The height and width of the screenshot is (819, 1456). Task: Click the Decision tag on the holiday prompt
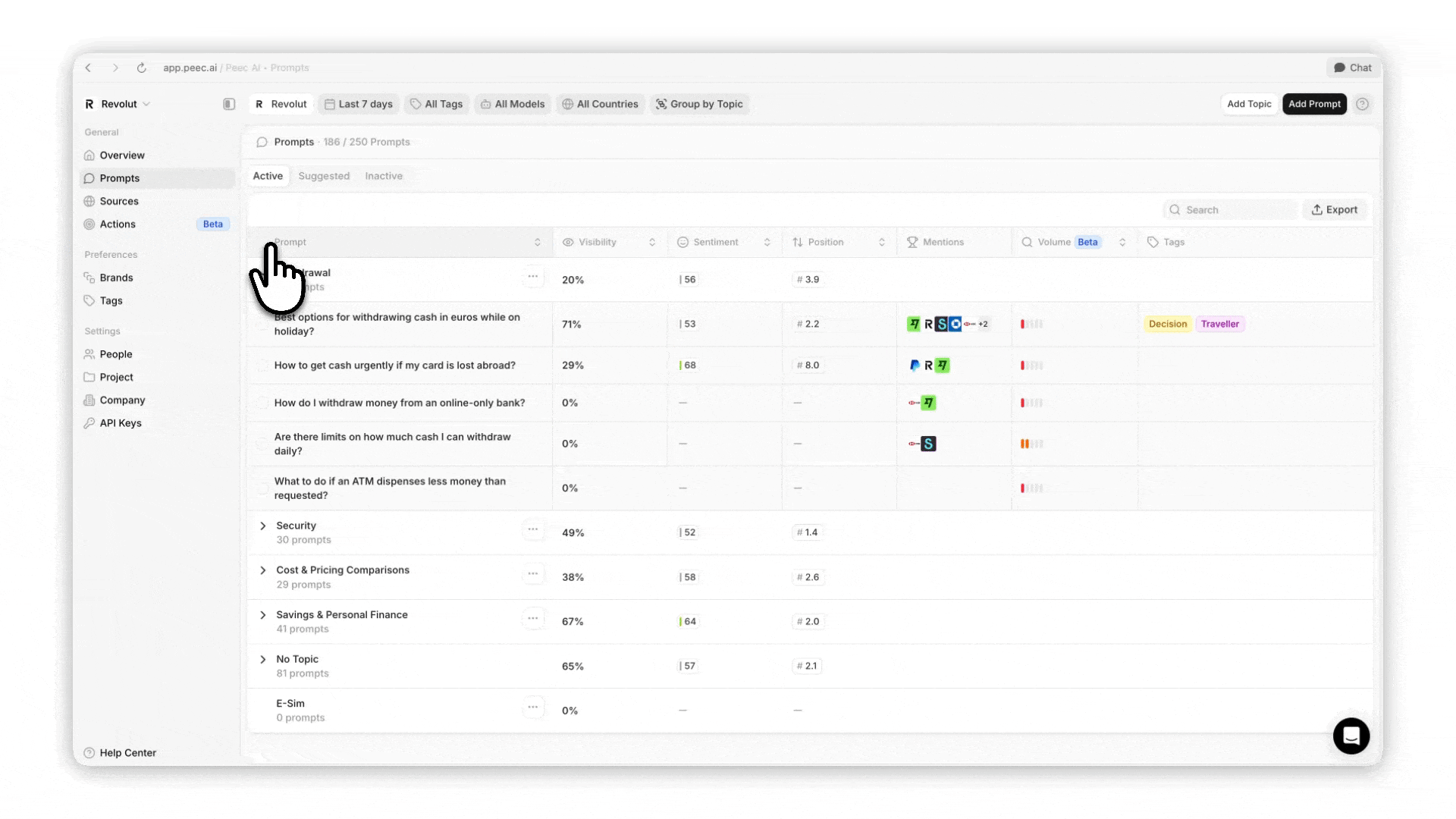(1167, 324)
